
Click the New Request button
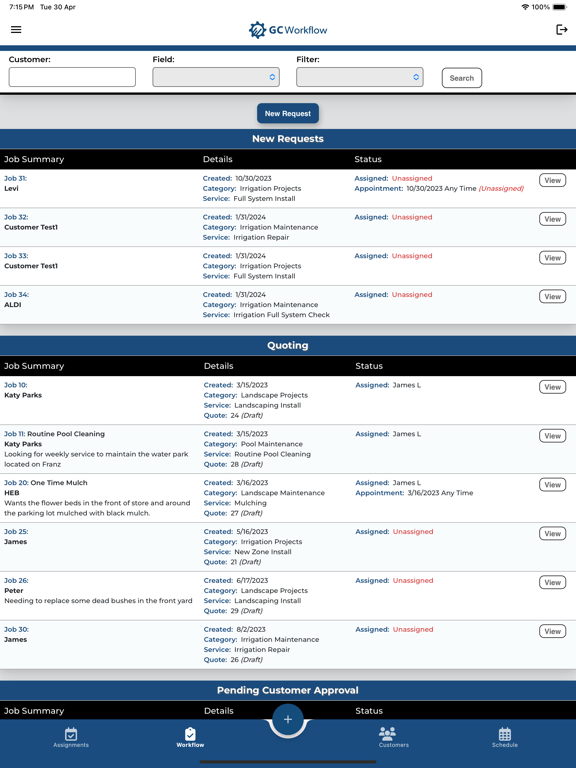(288, 113)
